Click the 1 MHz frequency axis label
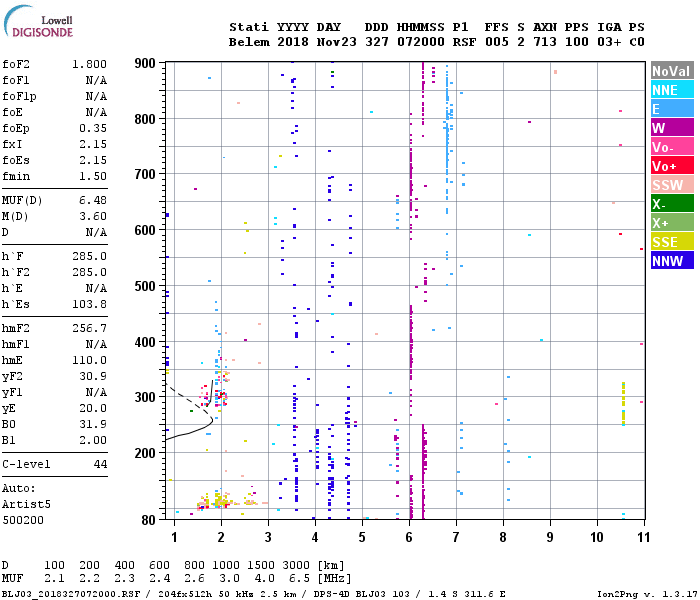The width and height of the screenshot is (700, 600). [x=175, y=537]
